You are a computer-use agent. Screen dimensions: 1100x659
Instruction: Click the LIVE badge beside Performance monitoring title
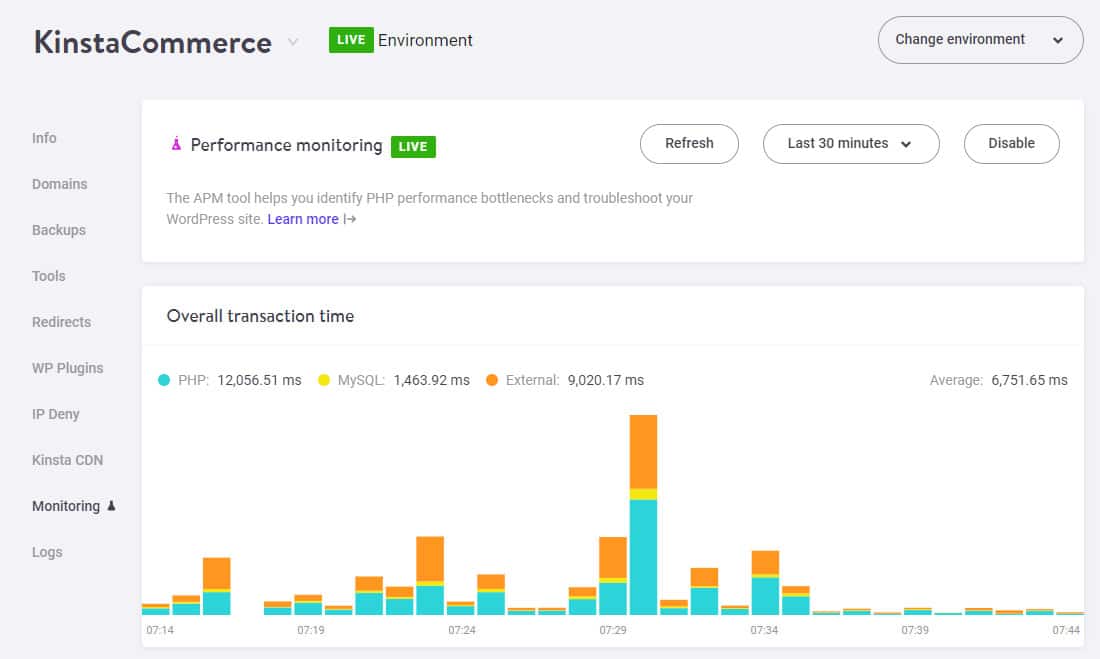(414, 145)
